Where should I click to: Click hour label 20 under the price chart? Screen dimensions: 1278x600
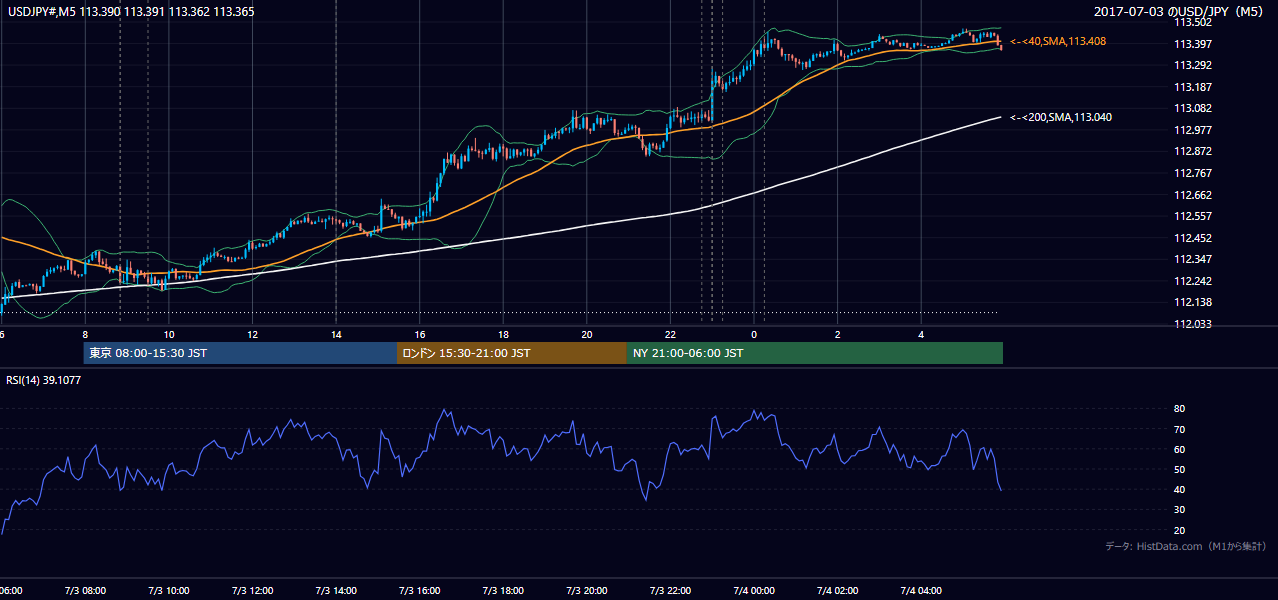[x=587, y=335]
